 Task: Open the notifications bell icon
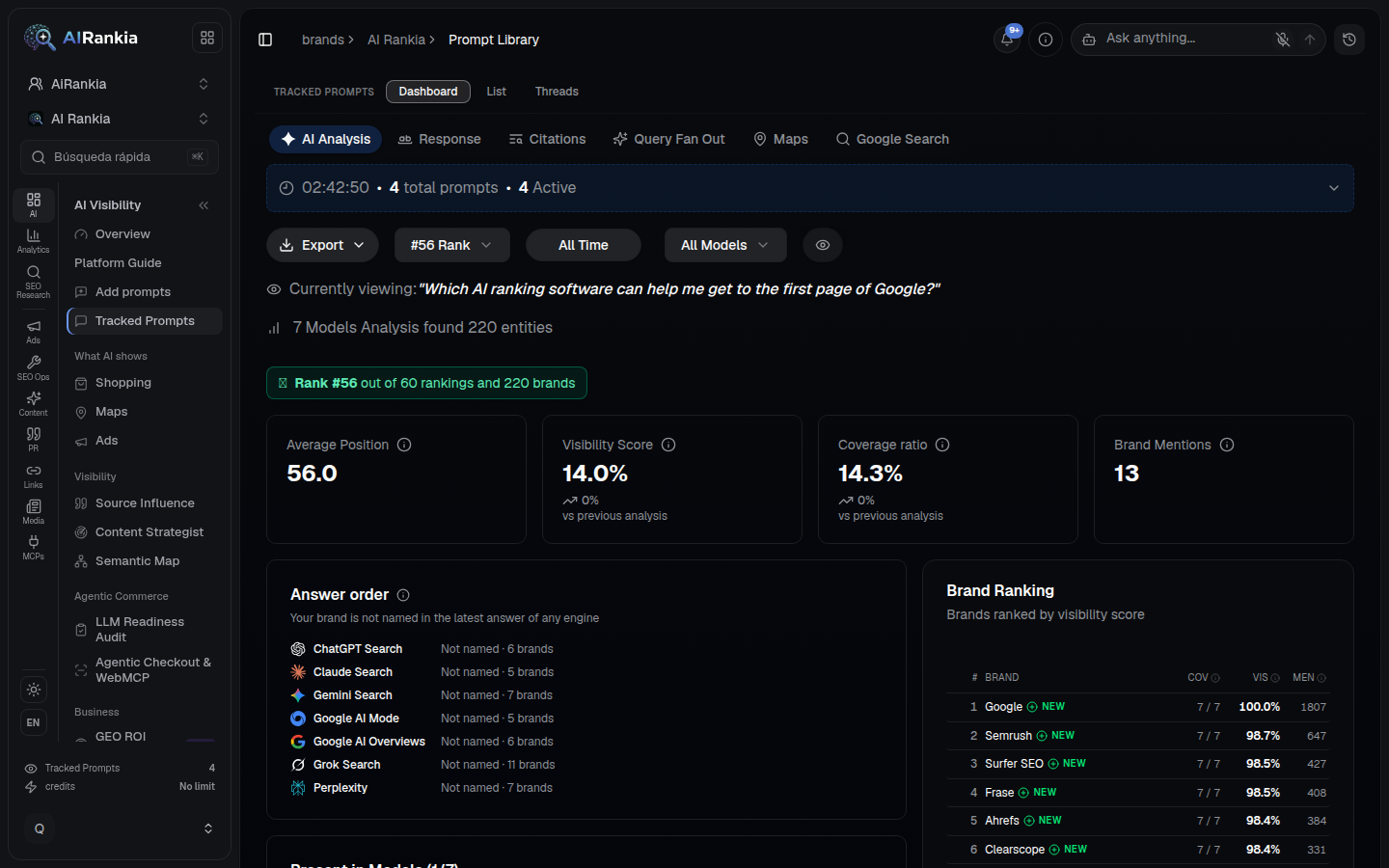[x=1007, y=40]
